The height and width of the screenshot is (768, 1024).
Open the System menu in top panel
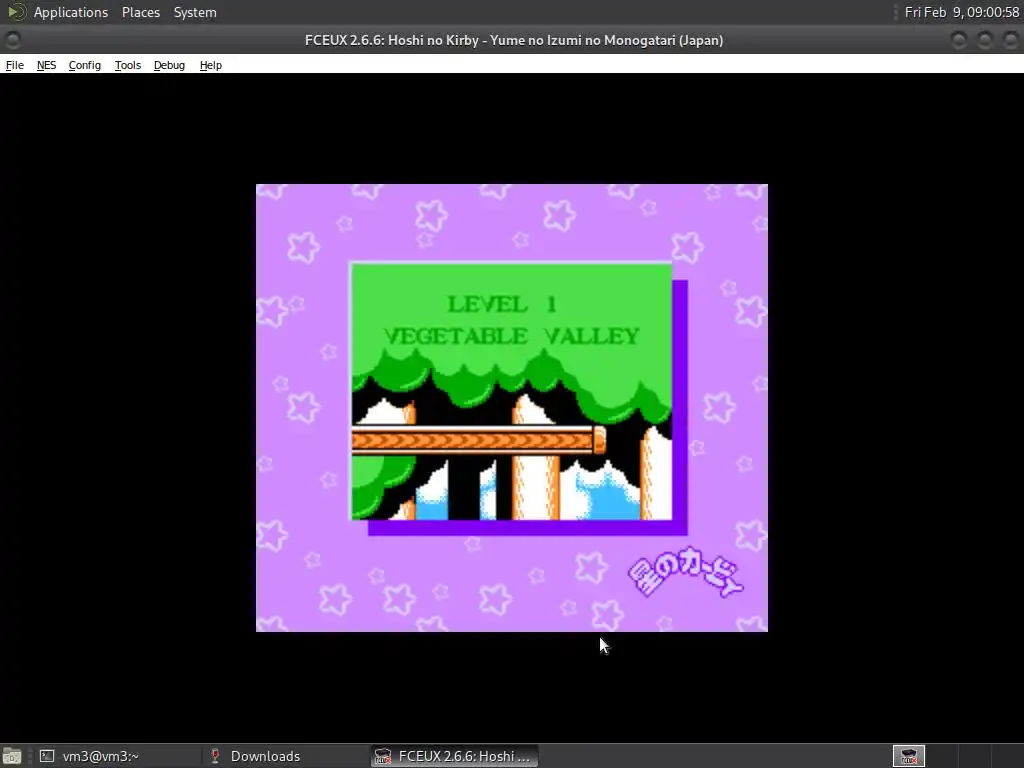click(195, 12)
